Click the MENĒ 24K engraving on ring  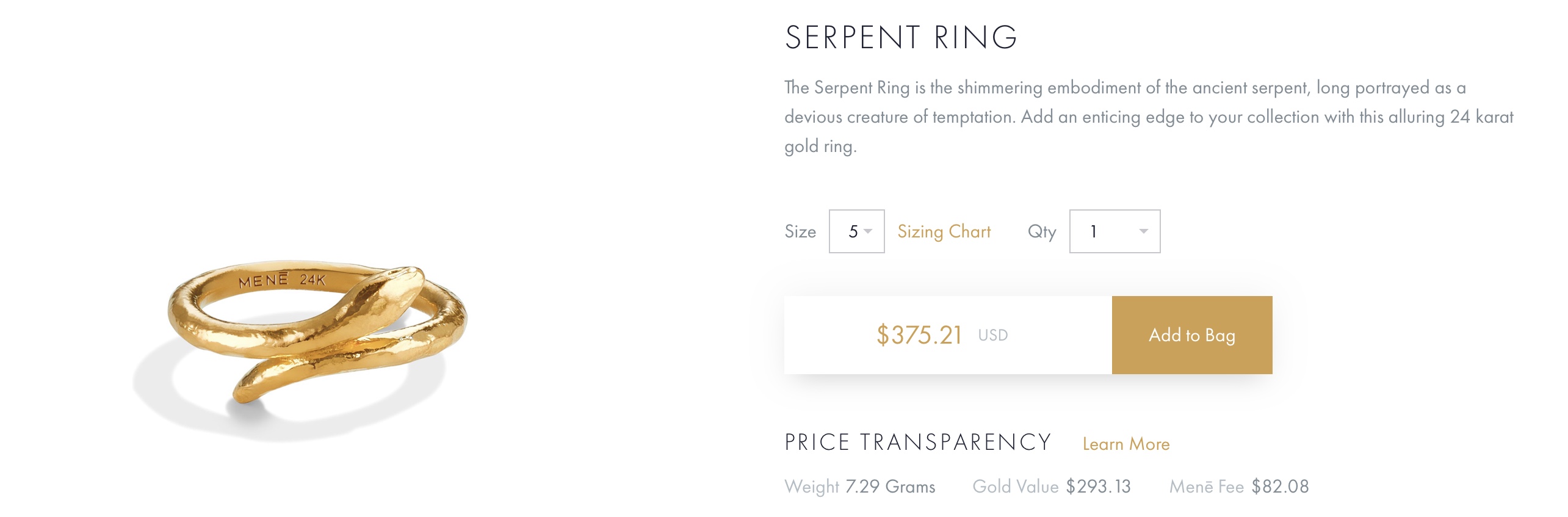(x=282, y=281)
